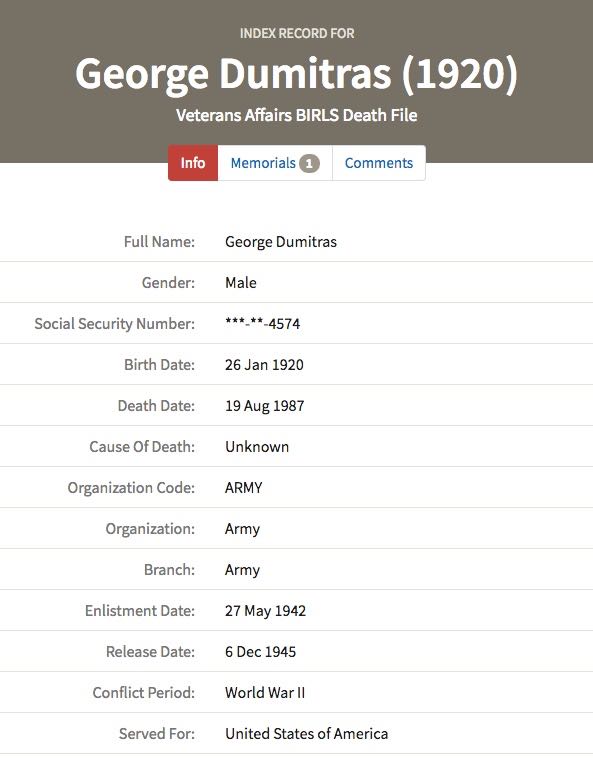Viewport: 593px width, 758px height.
Task: Click the Cause Of Death value Unknown
Action: click(x=257, y=447)
